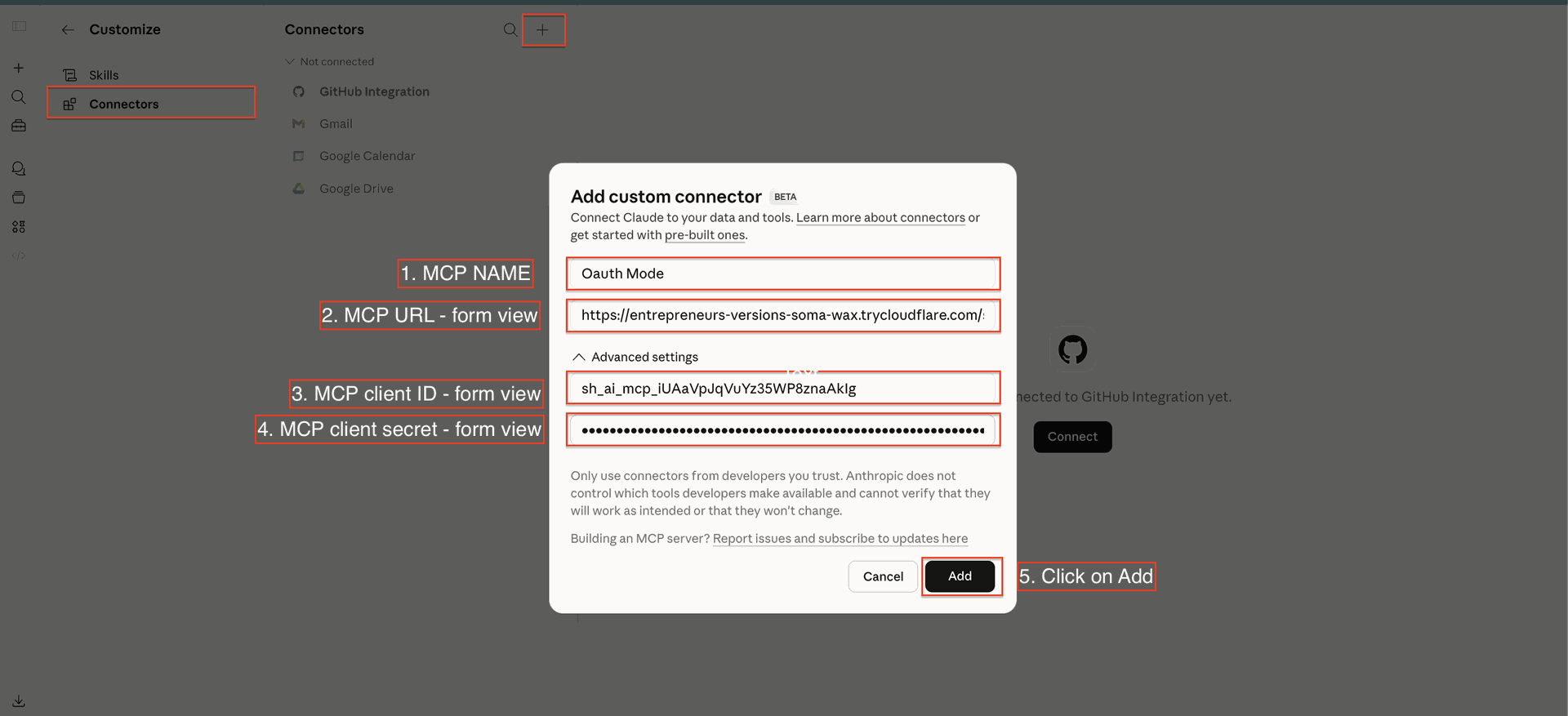Open Report issues and subscribe to updates link

tap(840, 539)
